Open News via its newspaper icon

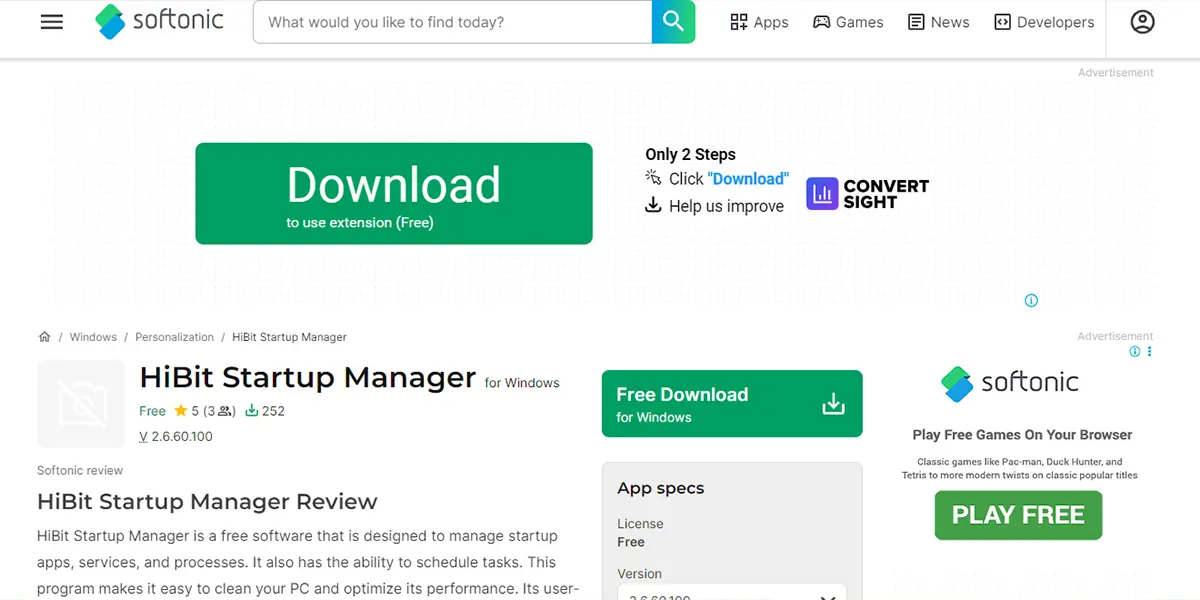(915, 21)
